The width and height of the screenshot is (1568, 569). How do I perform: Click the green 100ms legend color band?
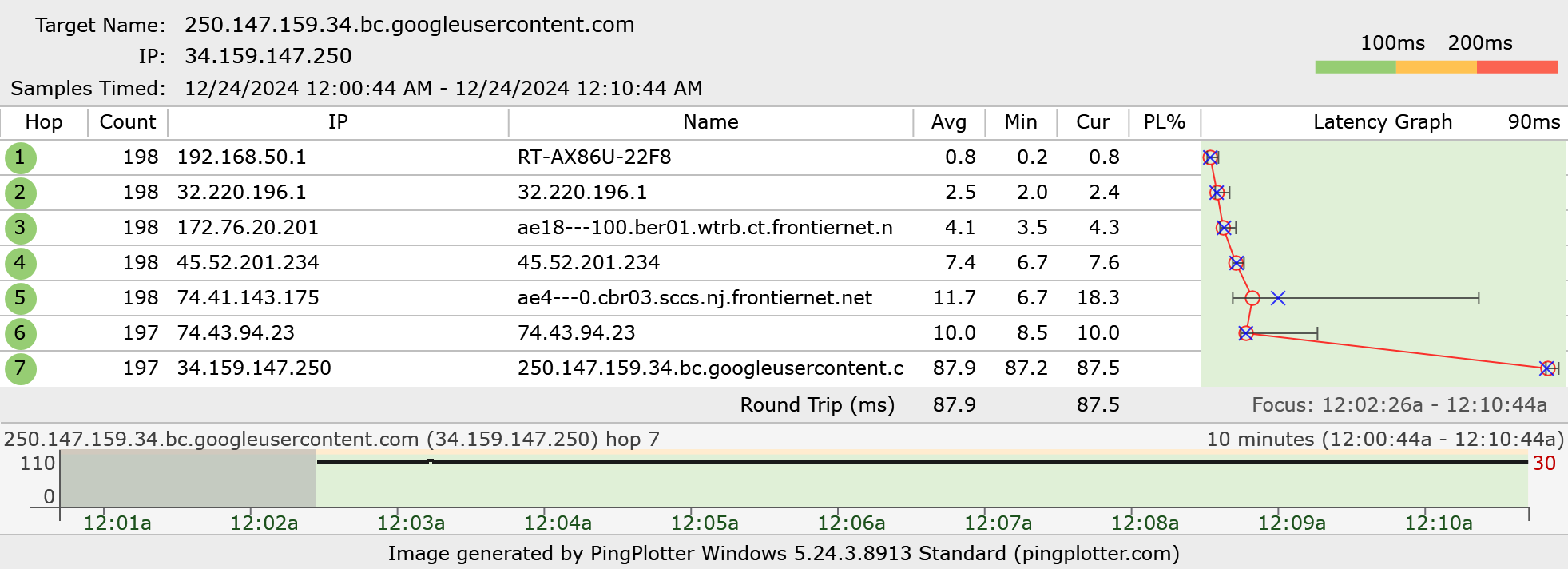point(1356,67)
